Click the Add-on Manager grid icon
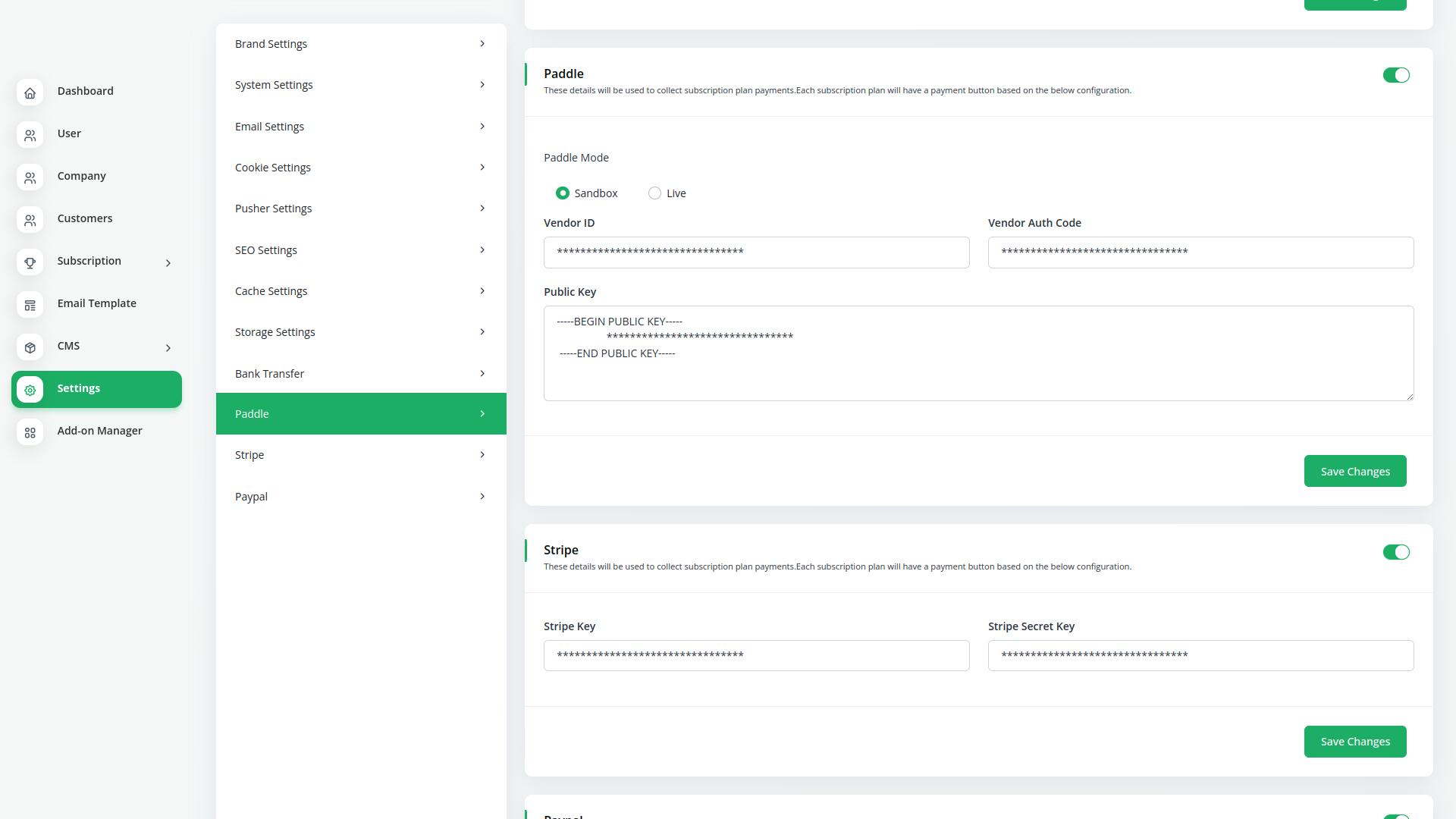The image size is (1456, 819). pyautogui.click(x=30, y=432)
